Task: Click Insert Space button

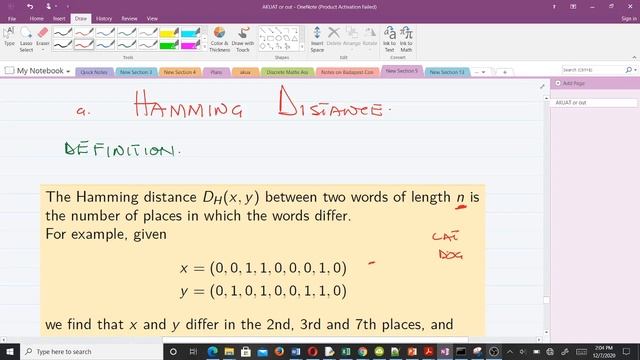Action: coord(317,39)
